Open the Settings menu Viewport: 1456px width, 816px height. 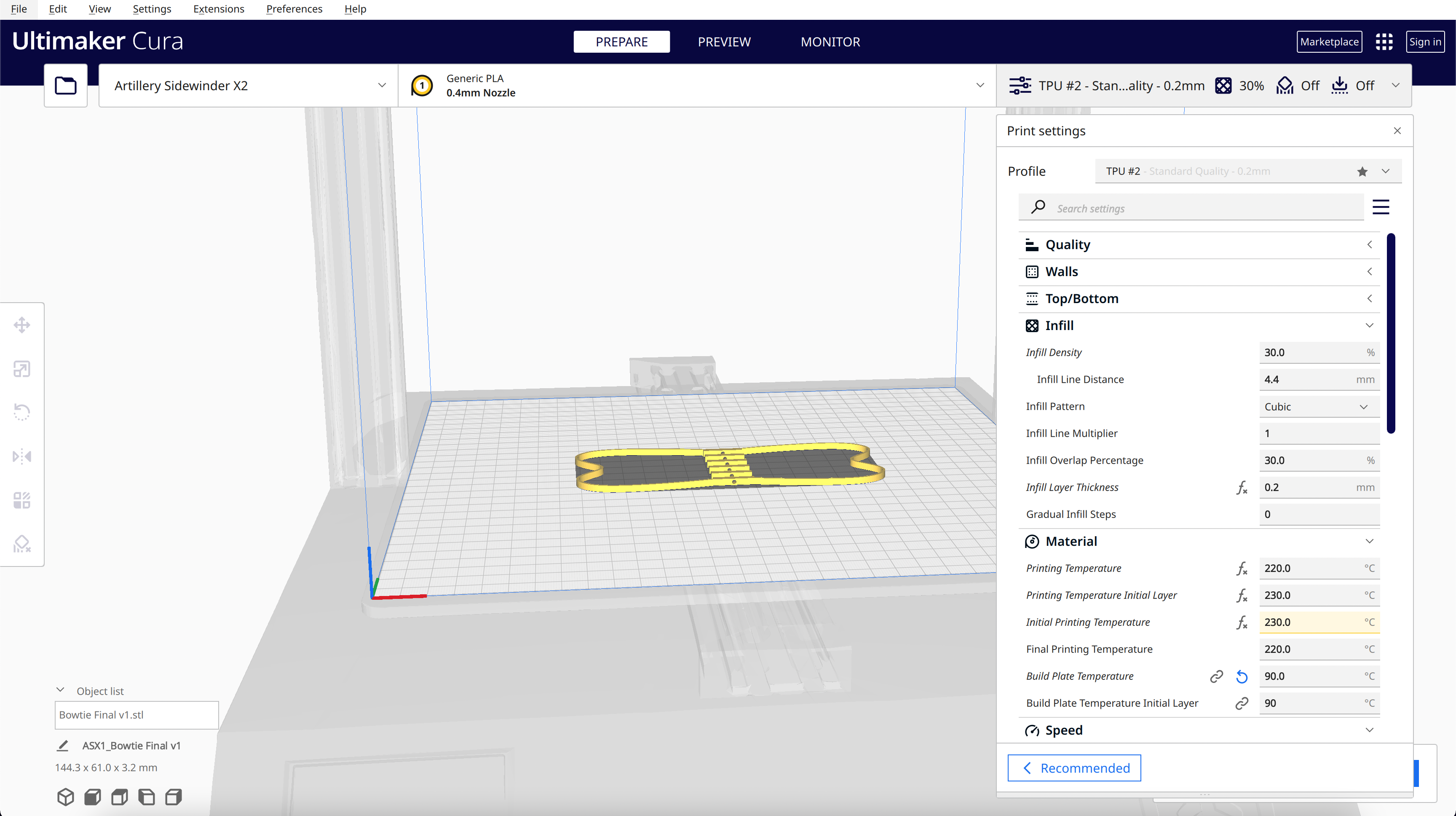pyautogui.click(x=152, y=9)
